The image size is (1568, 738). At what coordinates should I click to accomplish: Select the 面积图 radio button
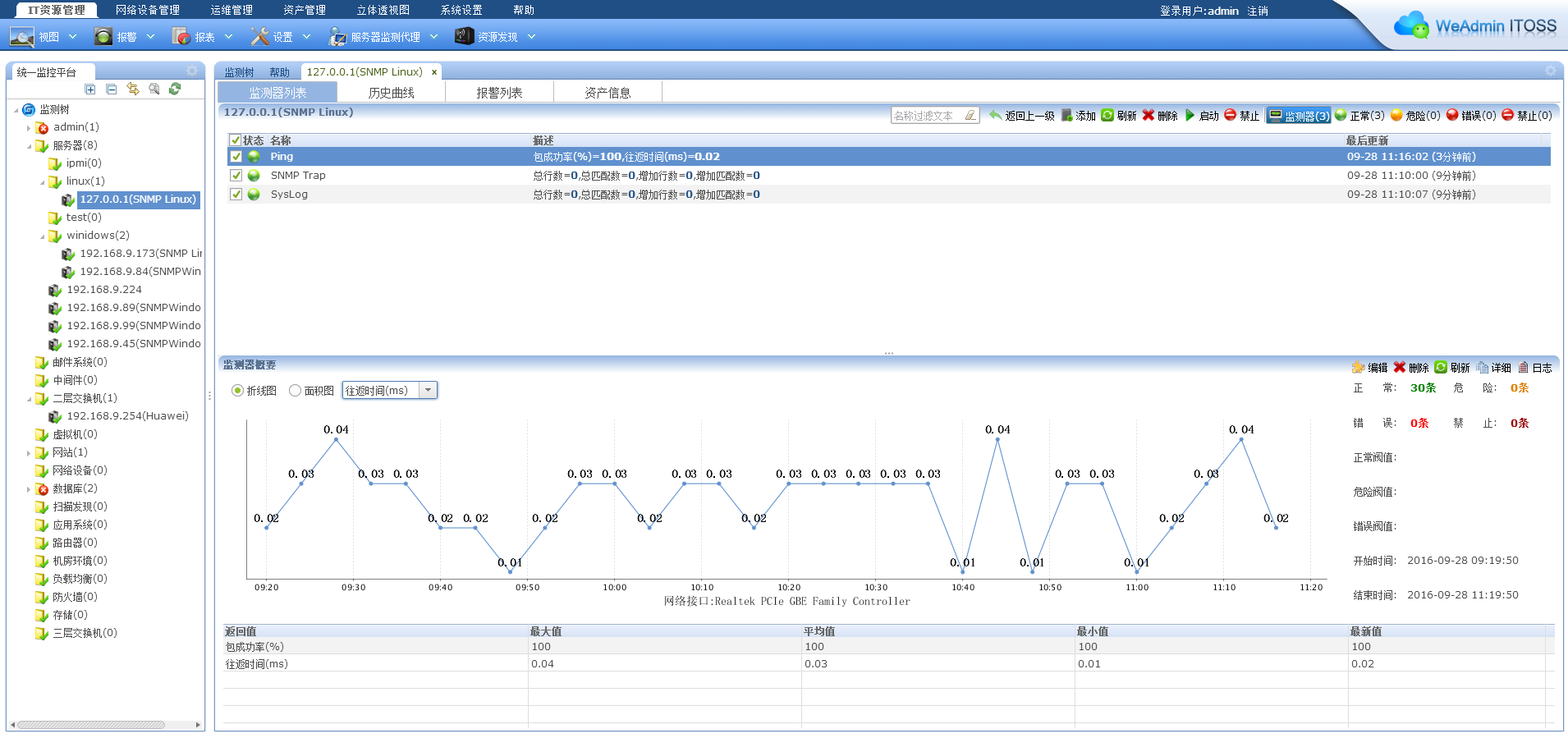click(296, 391)
